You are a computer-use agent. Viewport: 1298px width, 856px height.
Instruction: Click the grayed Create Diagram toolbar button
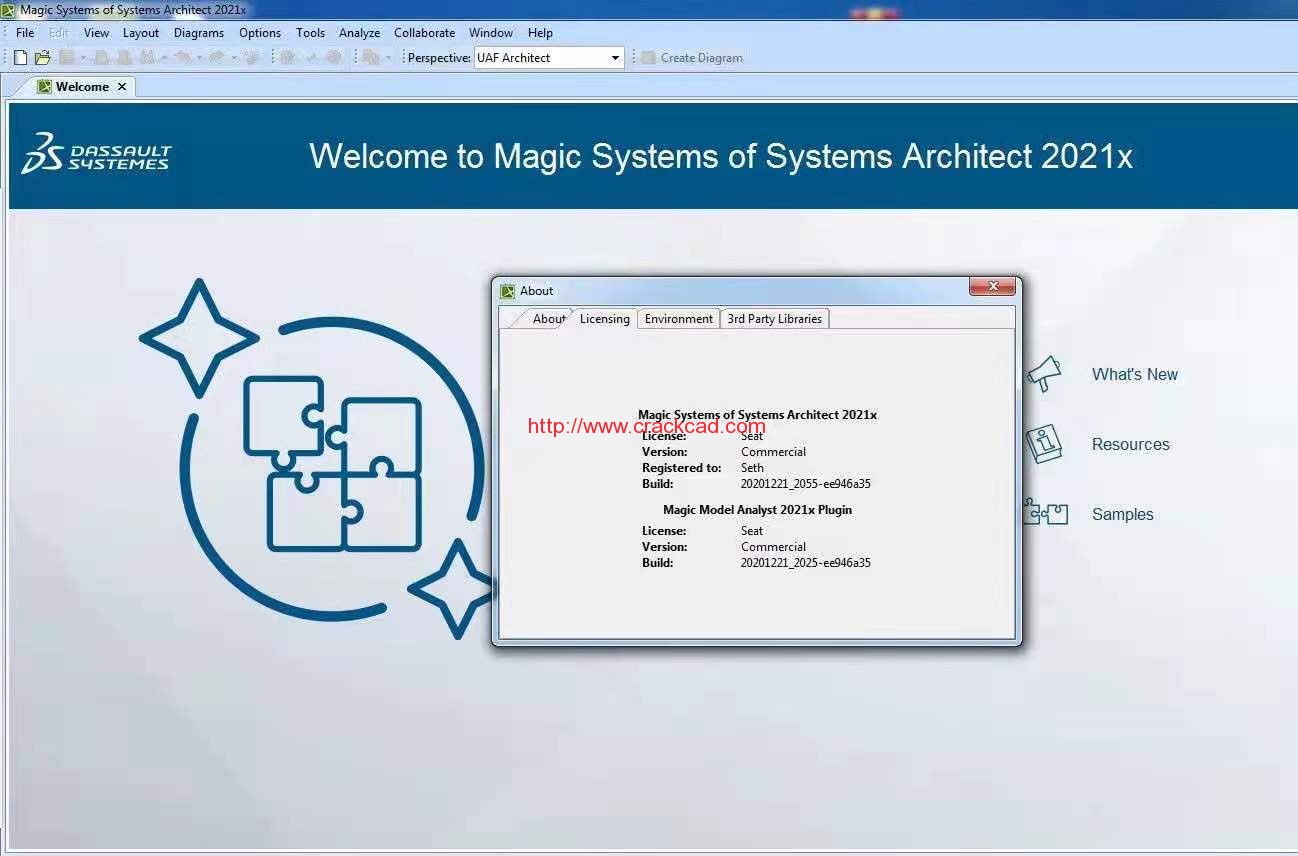(x=692, y=58)
